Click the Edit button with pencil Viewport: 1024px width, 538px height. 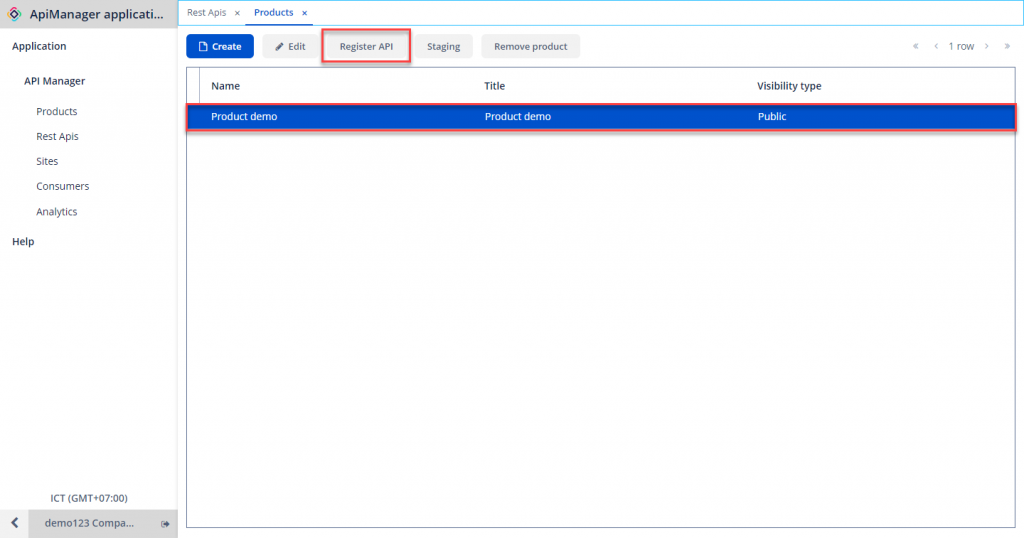(x=290, y=46)
